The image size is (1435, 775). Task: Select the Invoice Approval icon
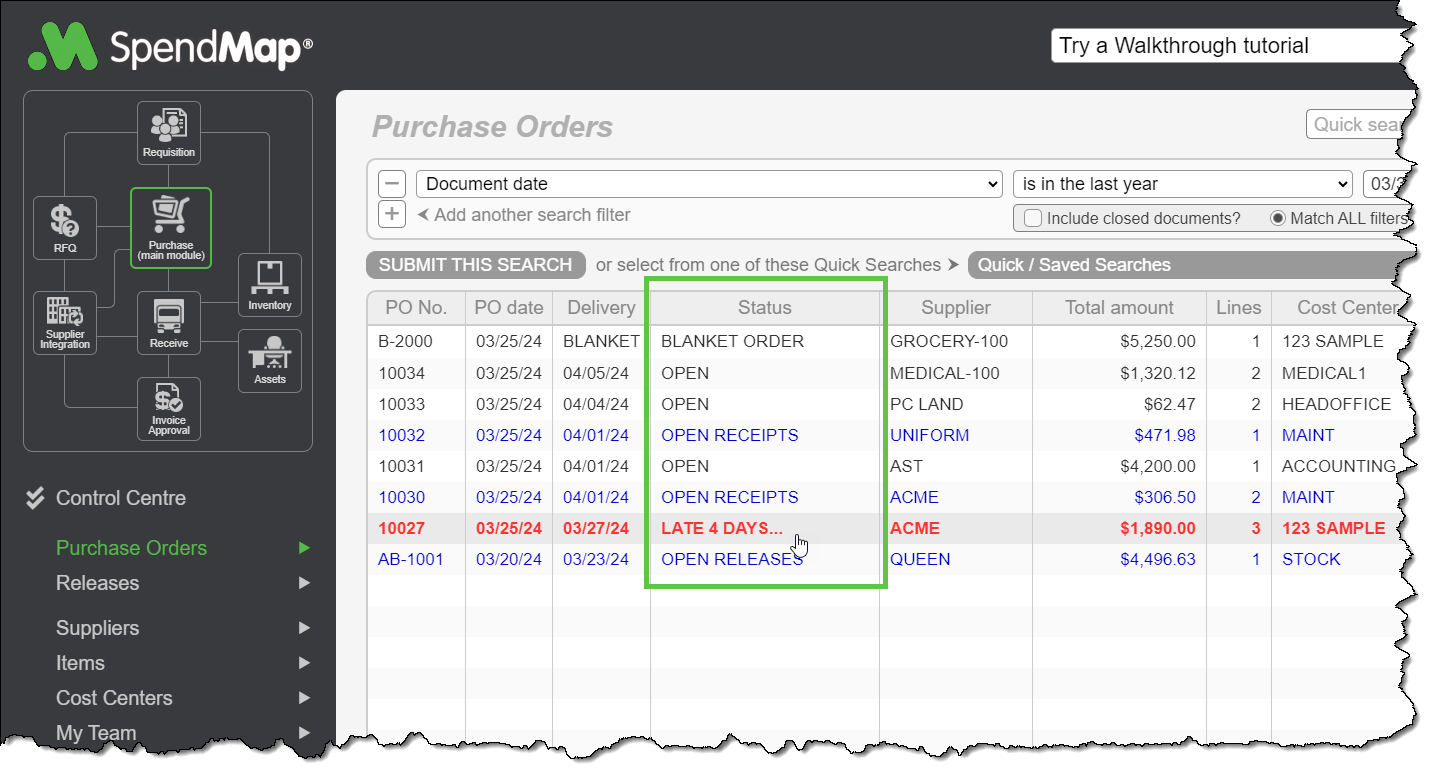coord(168,408)
